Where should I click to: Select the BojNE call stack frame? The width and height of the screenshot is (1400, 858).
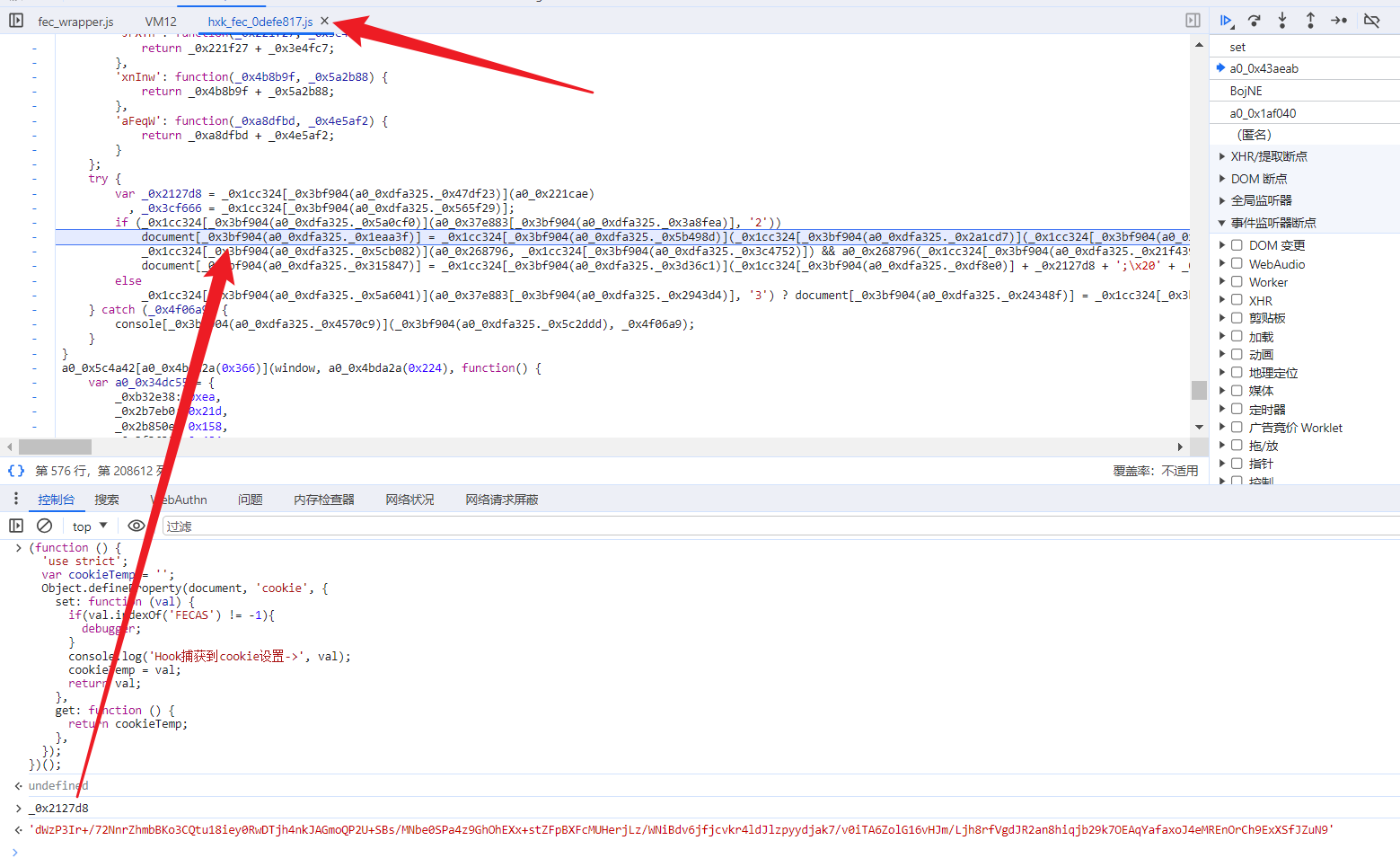[x=1305, y=91]
